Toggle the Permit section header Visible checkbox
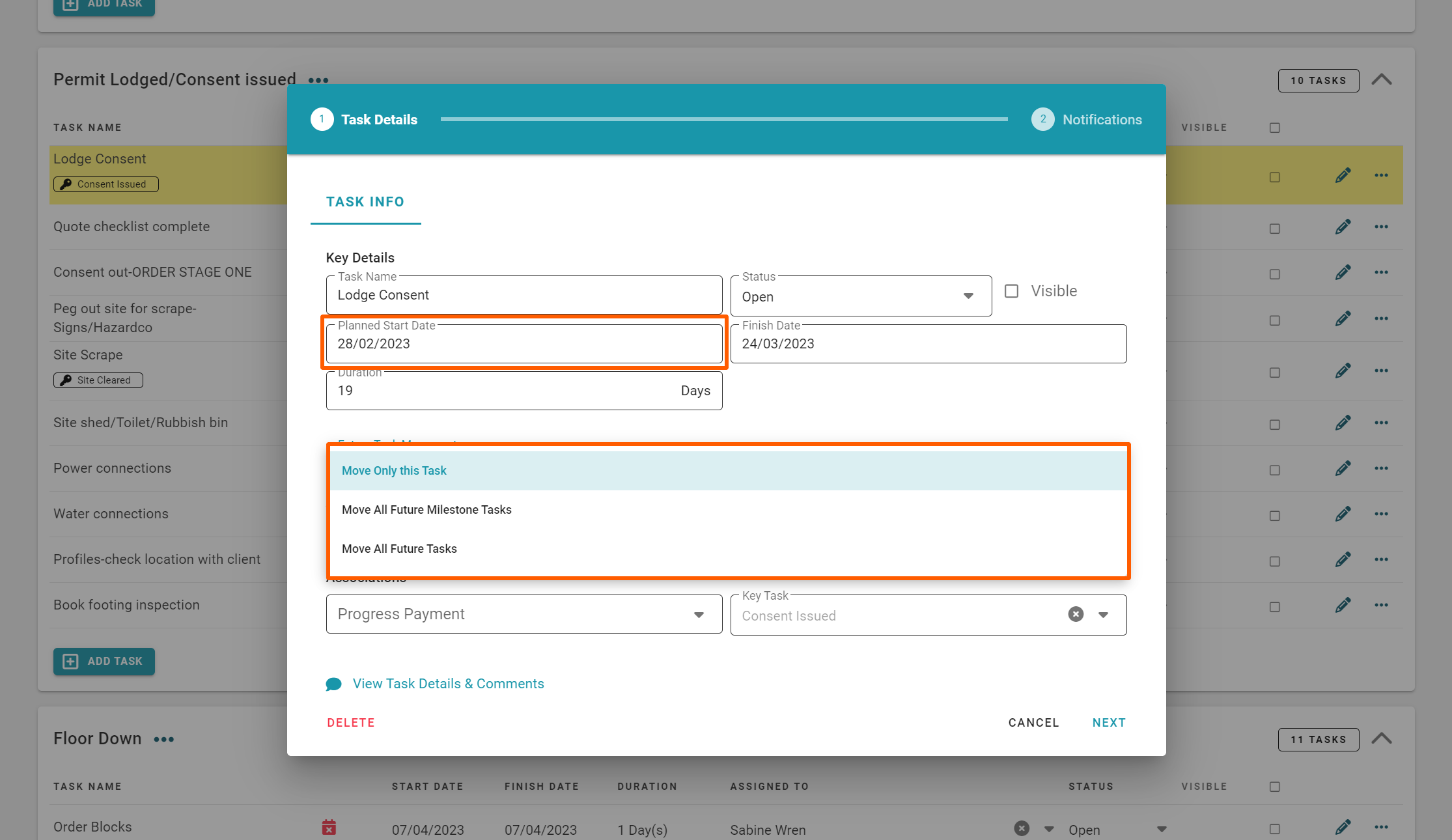The width and height of the screenshot is (1452, 840). tap(1275, 128)
